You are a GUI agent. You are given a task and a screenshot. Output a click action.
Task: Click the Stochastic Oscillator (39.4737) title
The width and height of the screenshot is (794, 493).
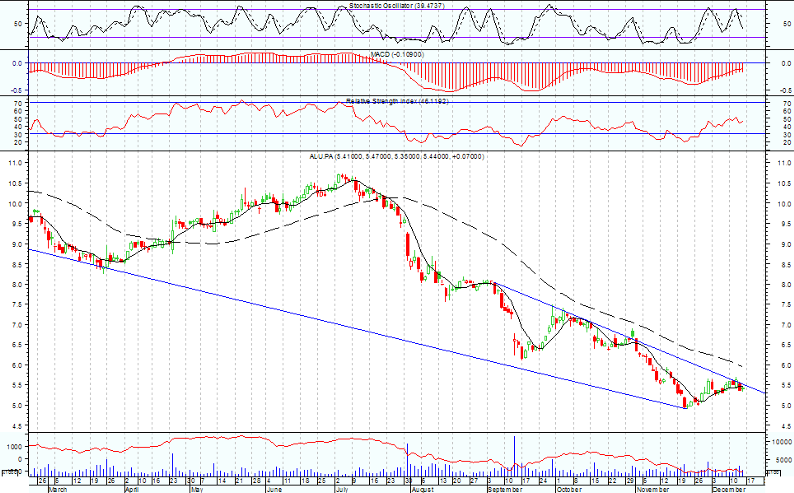click(x=397, y=6)
